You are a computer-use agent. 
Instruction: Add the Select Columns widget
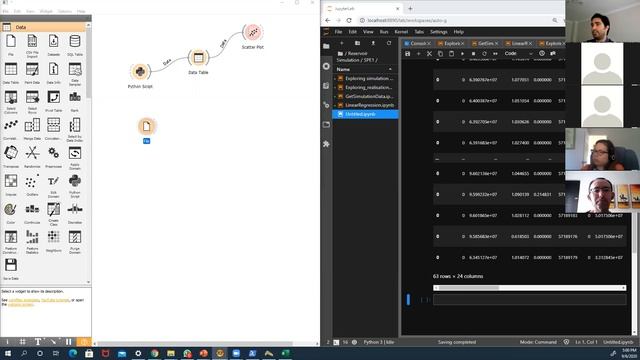pyautogui.click(x=11, y=102)
